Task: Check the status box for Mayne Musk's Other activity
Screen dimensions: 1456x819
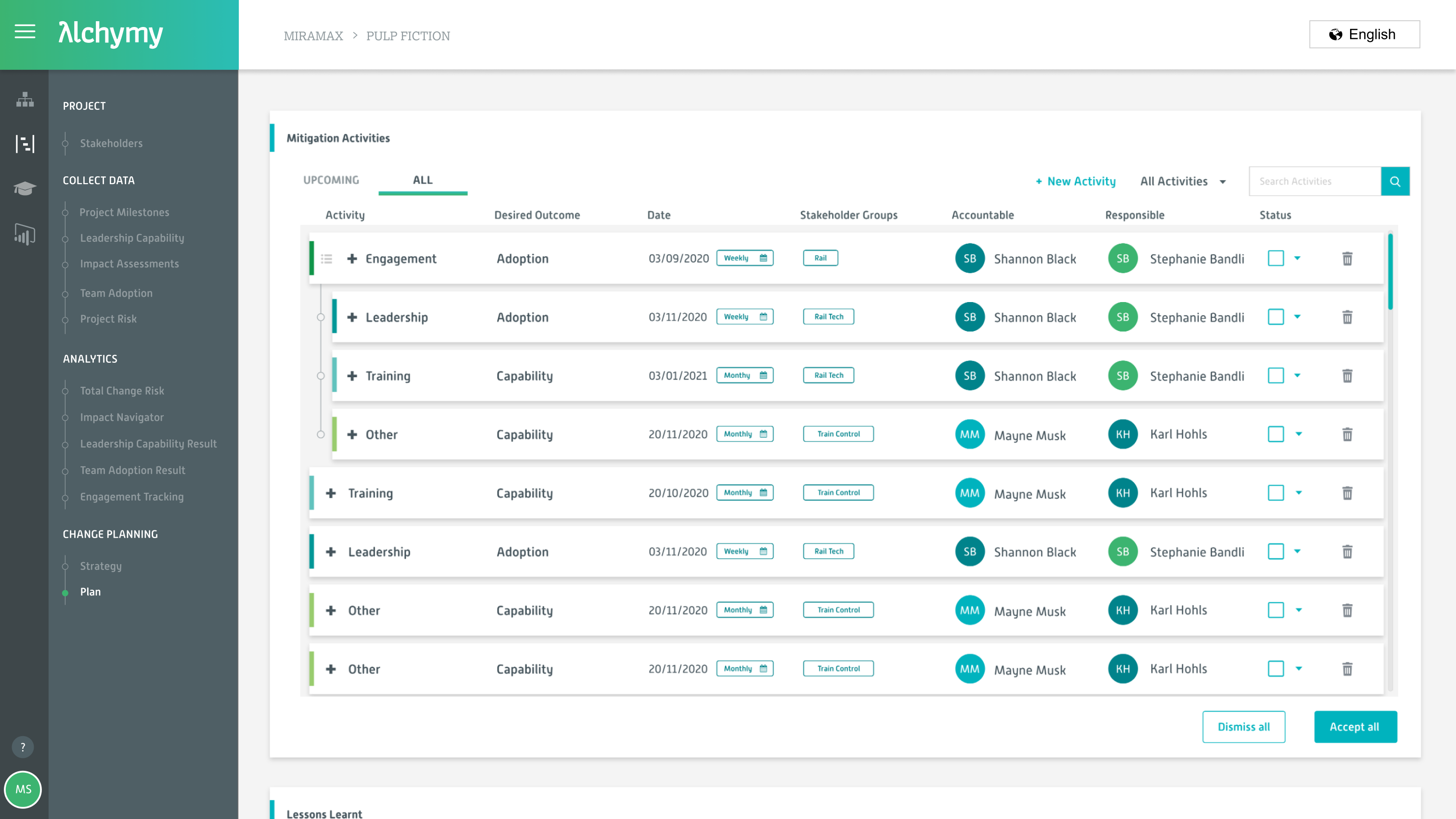Action: (x=1276, y=434)
